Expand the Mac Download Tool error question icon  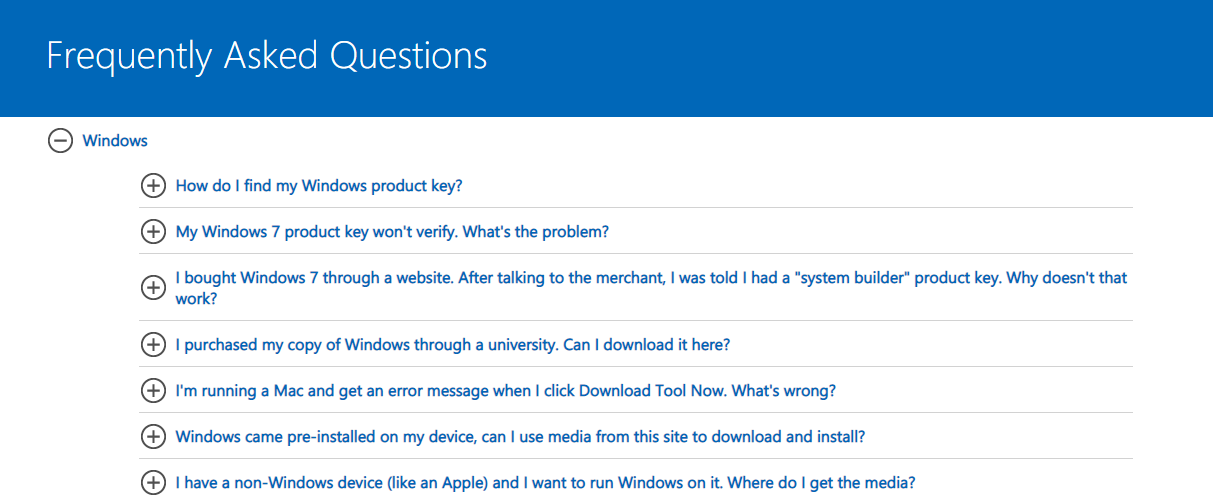[153, 391]
